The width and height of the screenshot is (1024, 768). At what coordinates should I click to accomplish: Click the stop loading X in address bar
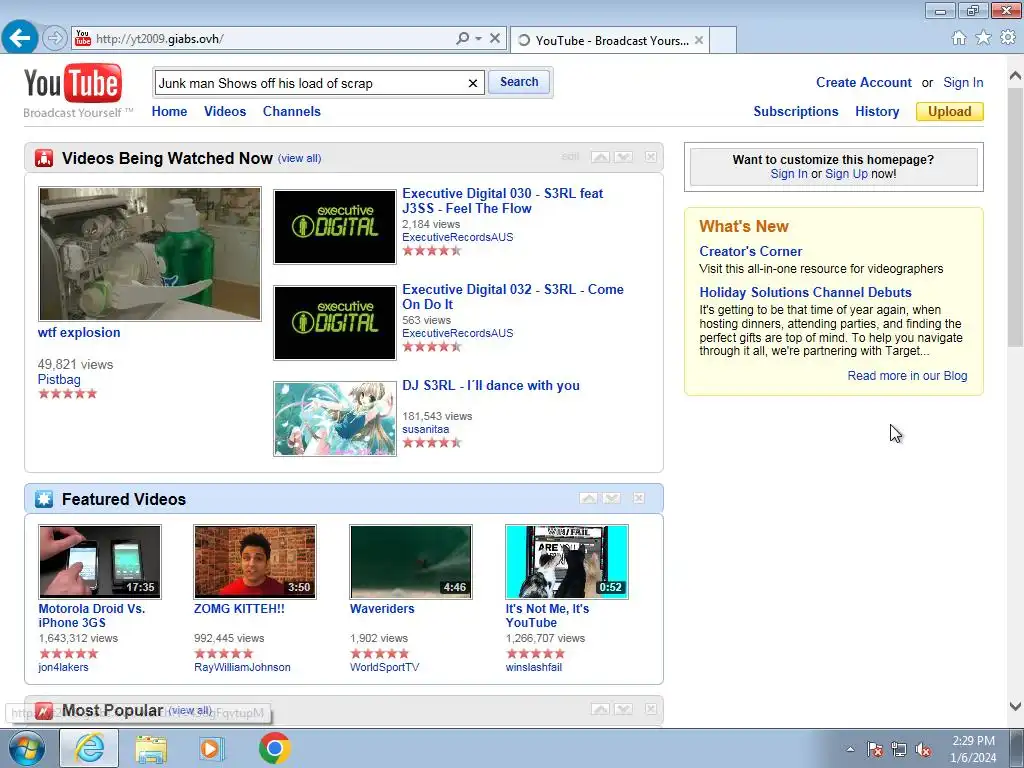(x=495, y=39)
